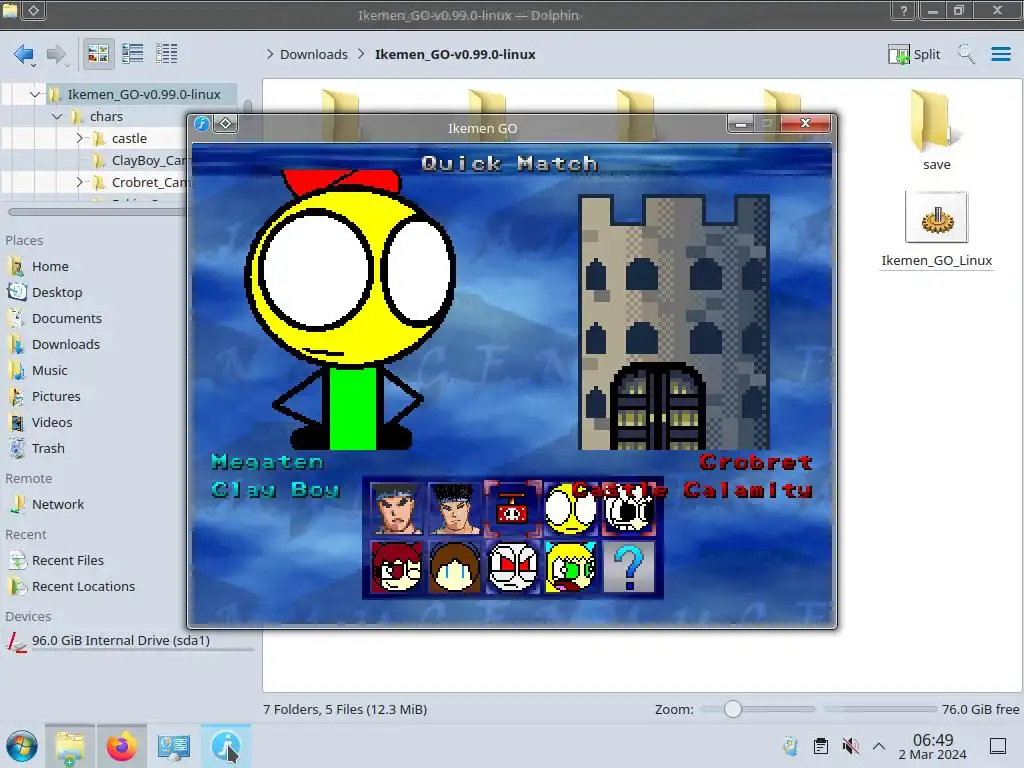This screenshot has height=768, width=1024.
Task: Click Downloads in the breadcrumb path
Action: tap(313, 54)
